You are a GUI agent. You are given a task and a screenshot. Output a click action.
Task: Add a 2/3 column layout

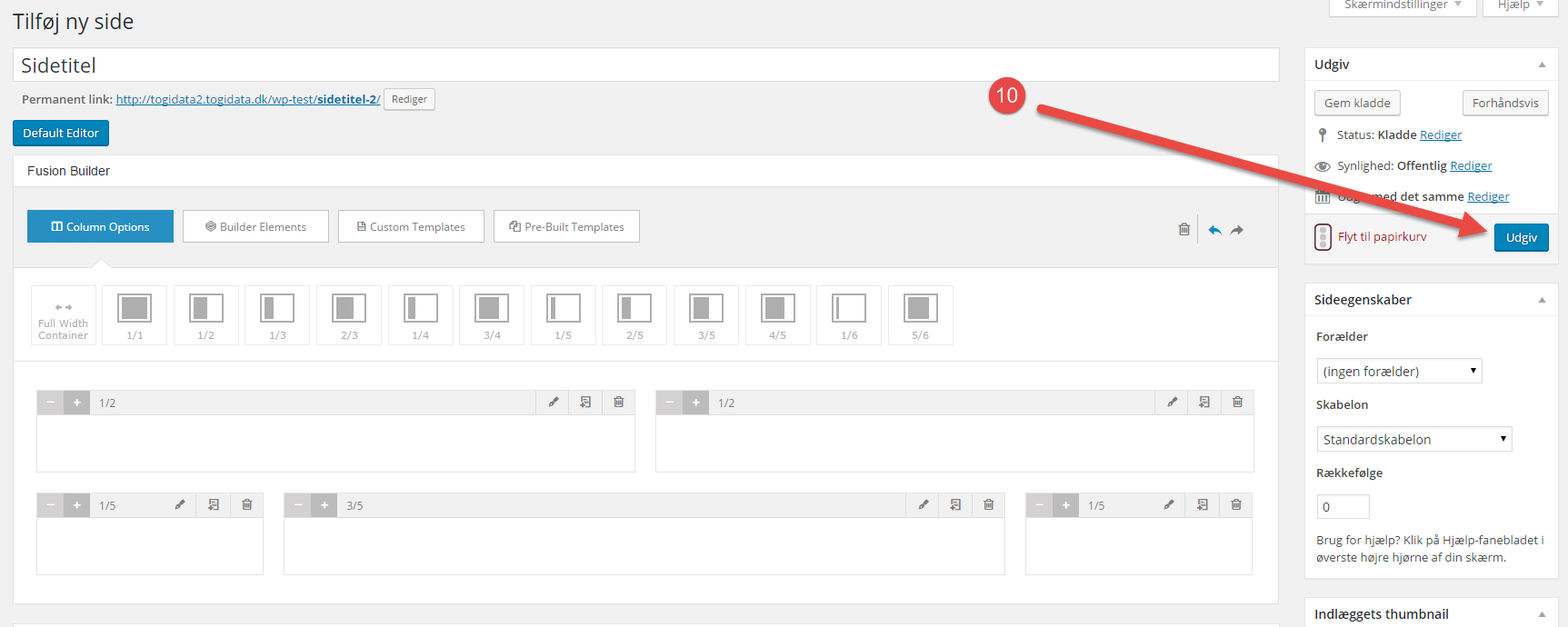[x=349, y=315]
